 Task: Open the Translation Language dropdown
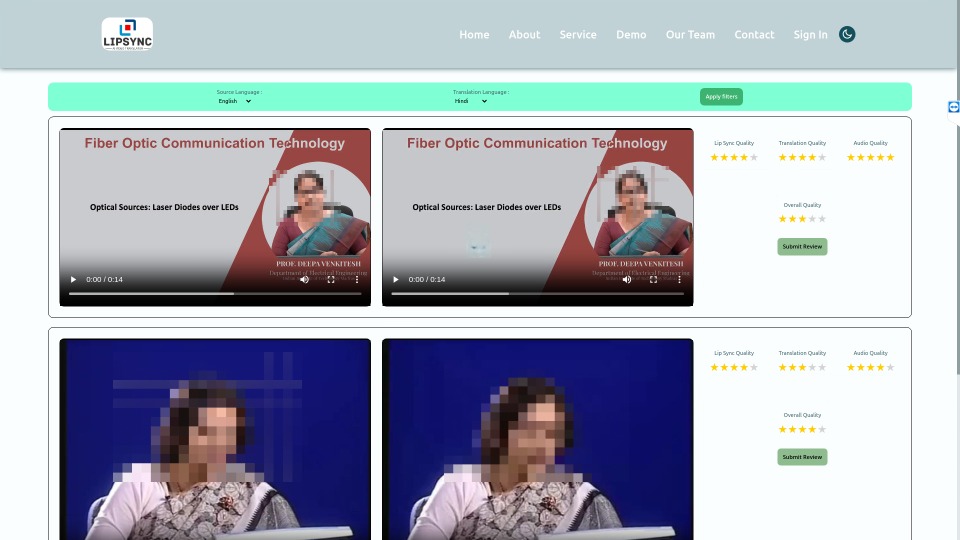tap(470, 101)
